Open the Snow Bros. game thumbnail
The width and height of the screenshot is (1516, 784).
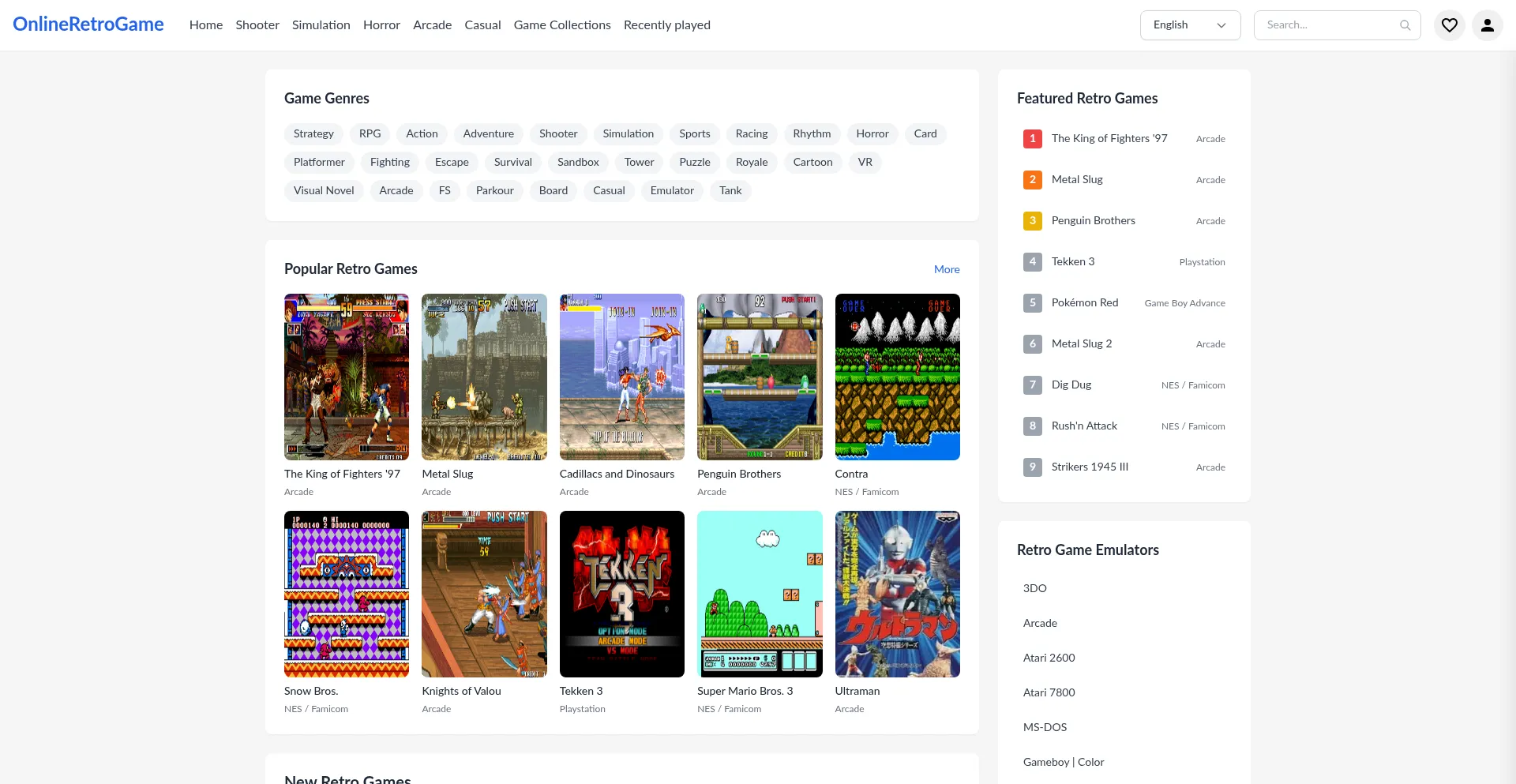pyautogui.click(x=347, y=595)
